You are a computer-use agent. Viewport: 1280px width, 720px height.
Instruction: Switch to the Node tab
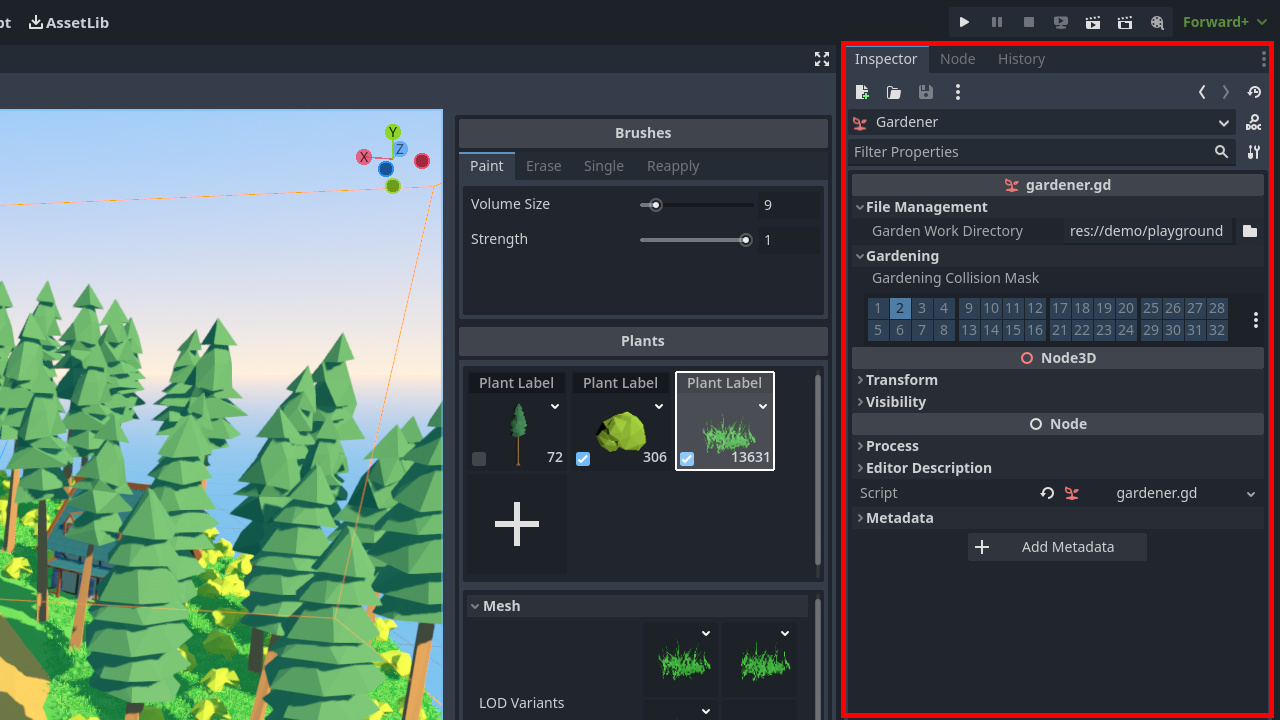[x=957, y=59]
